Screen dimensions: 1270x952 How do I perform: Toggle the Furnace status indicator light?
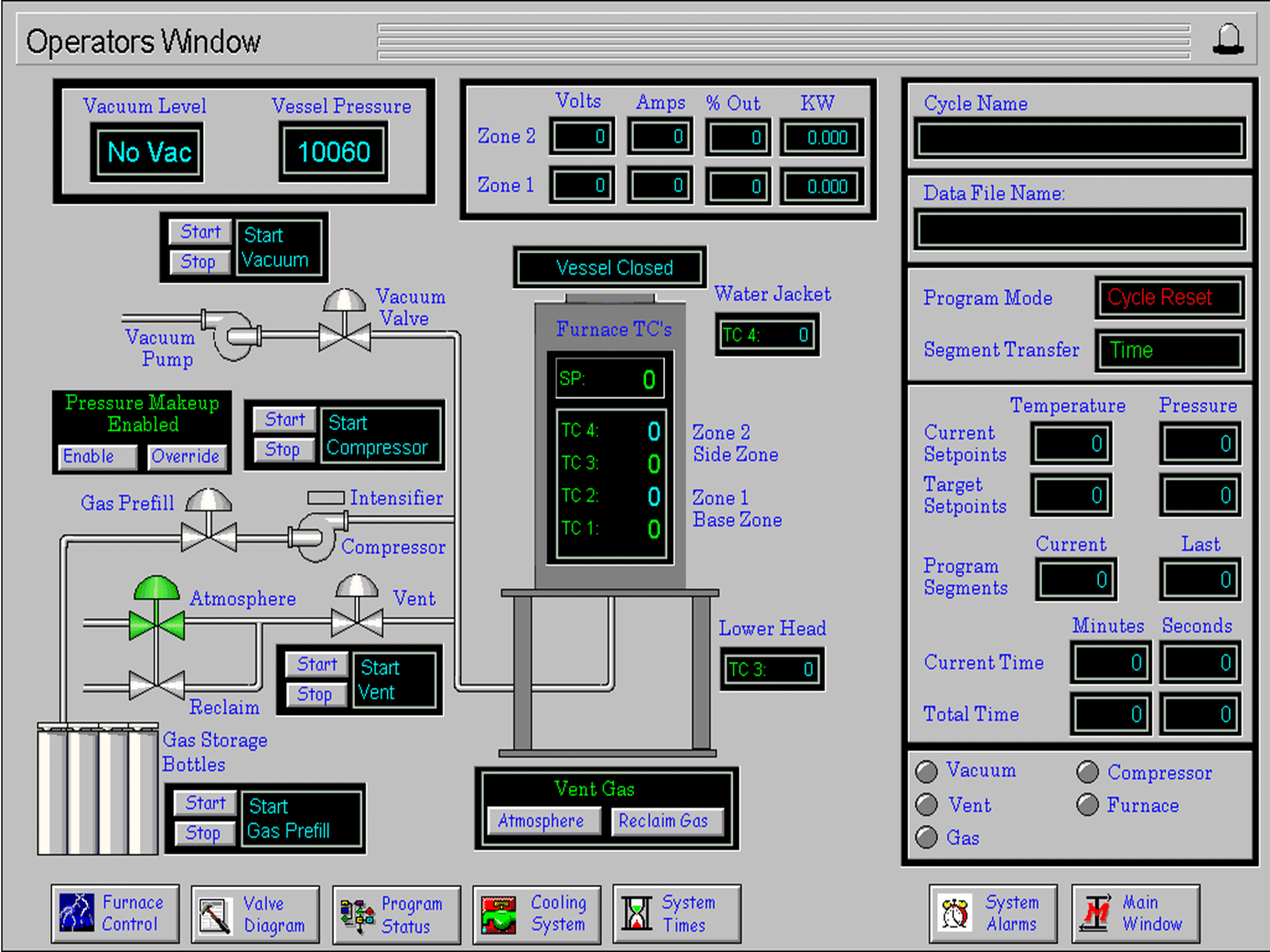[x=1088, y=805]
